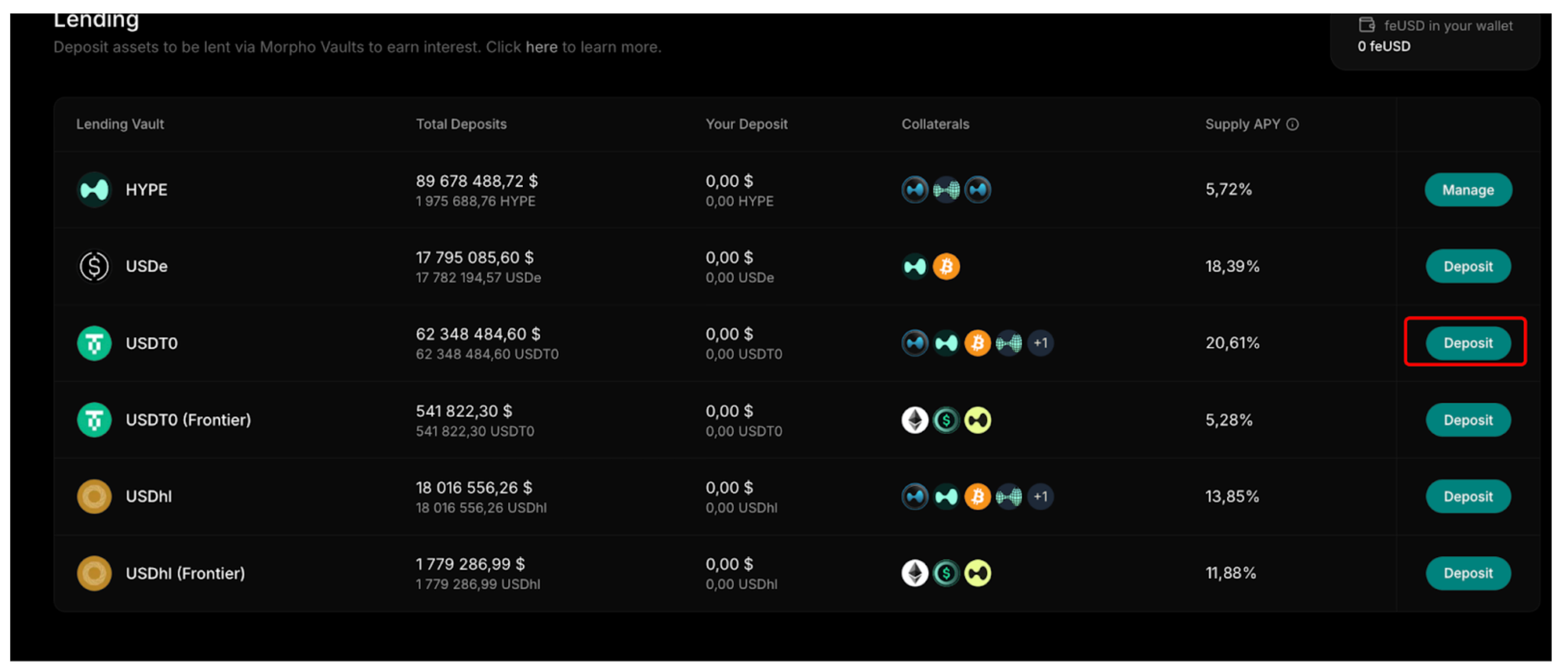Expand the +1 collaterals badge in USDT0 row
Screen dimensions: 1568x670
(x=1040, y=343)
